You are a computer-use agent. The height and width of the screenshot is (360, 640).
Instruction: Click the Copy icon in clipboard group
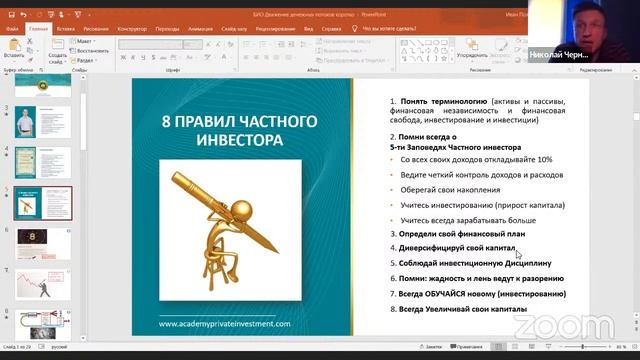[x=29, y=51]
